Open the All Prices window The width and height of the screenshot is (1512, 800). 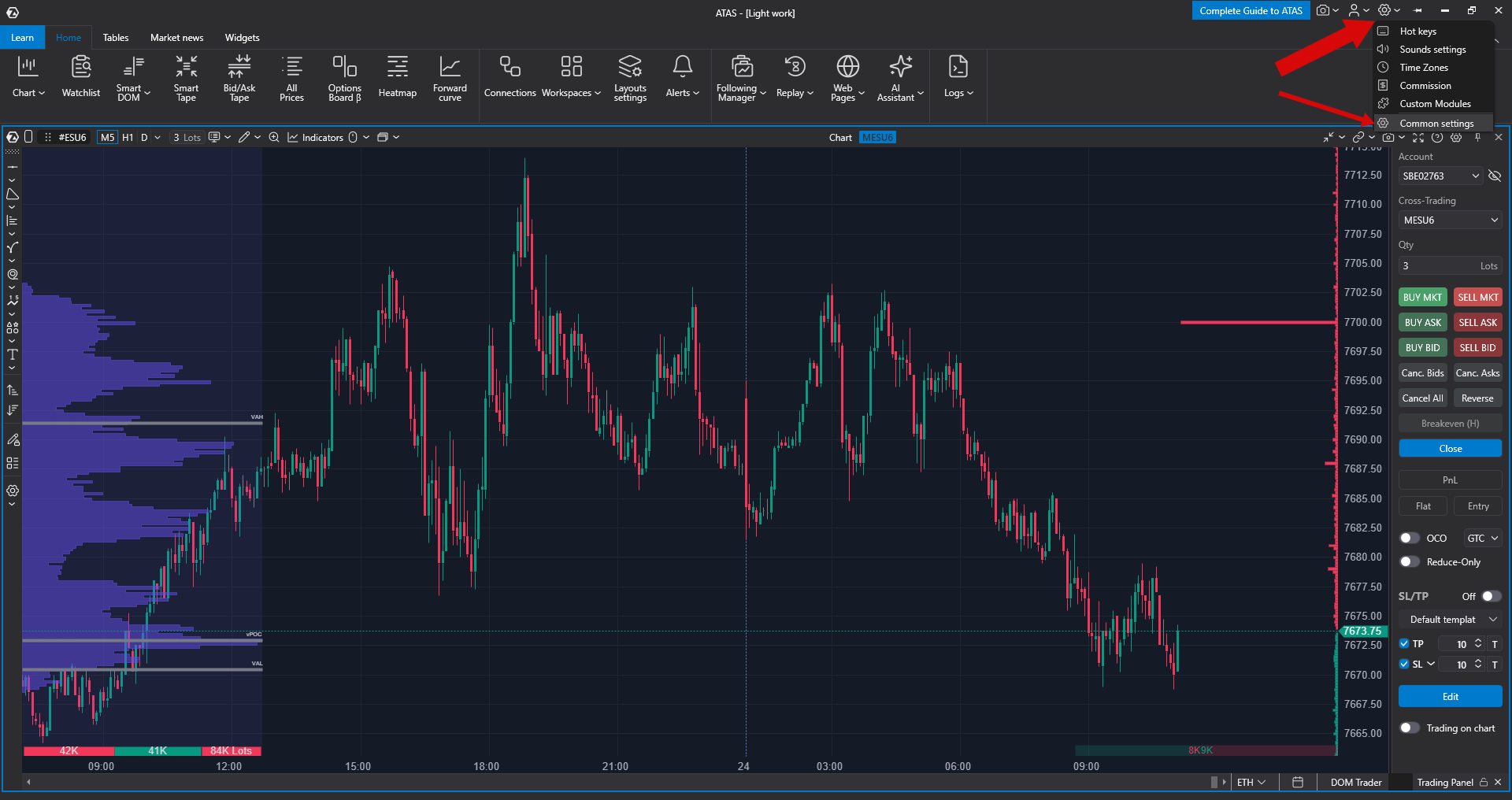pos(291,77)
